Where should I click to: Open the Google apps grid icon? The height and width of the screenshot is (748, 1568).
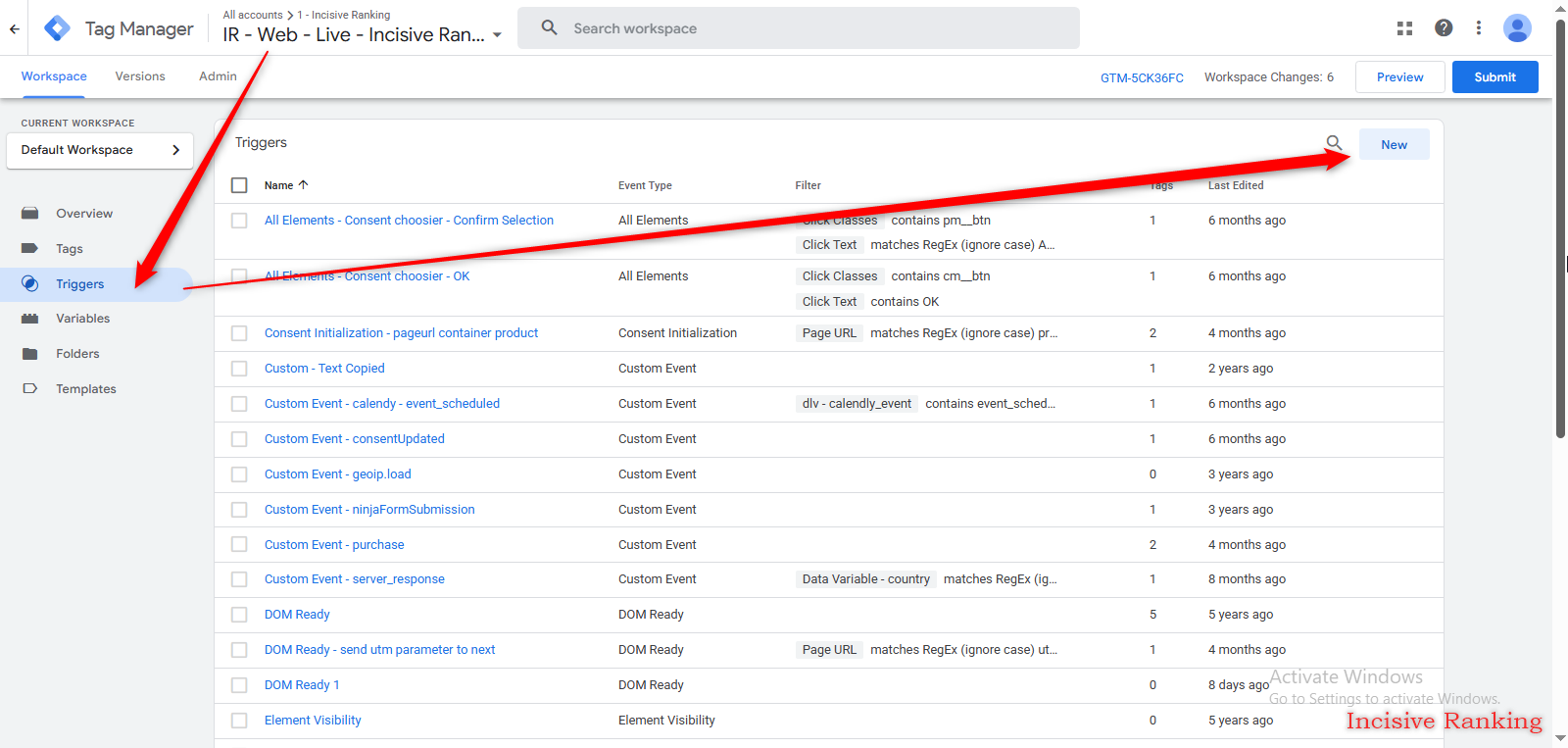pos(1404,28)
